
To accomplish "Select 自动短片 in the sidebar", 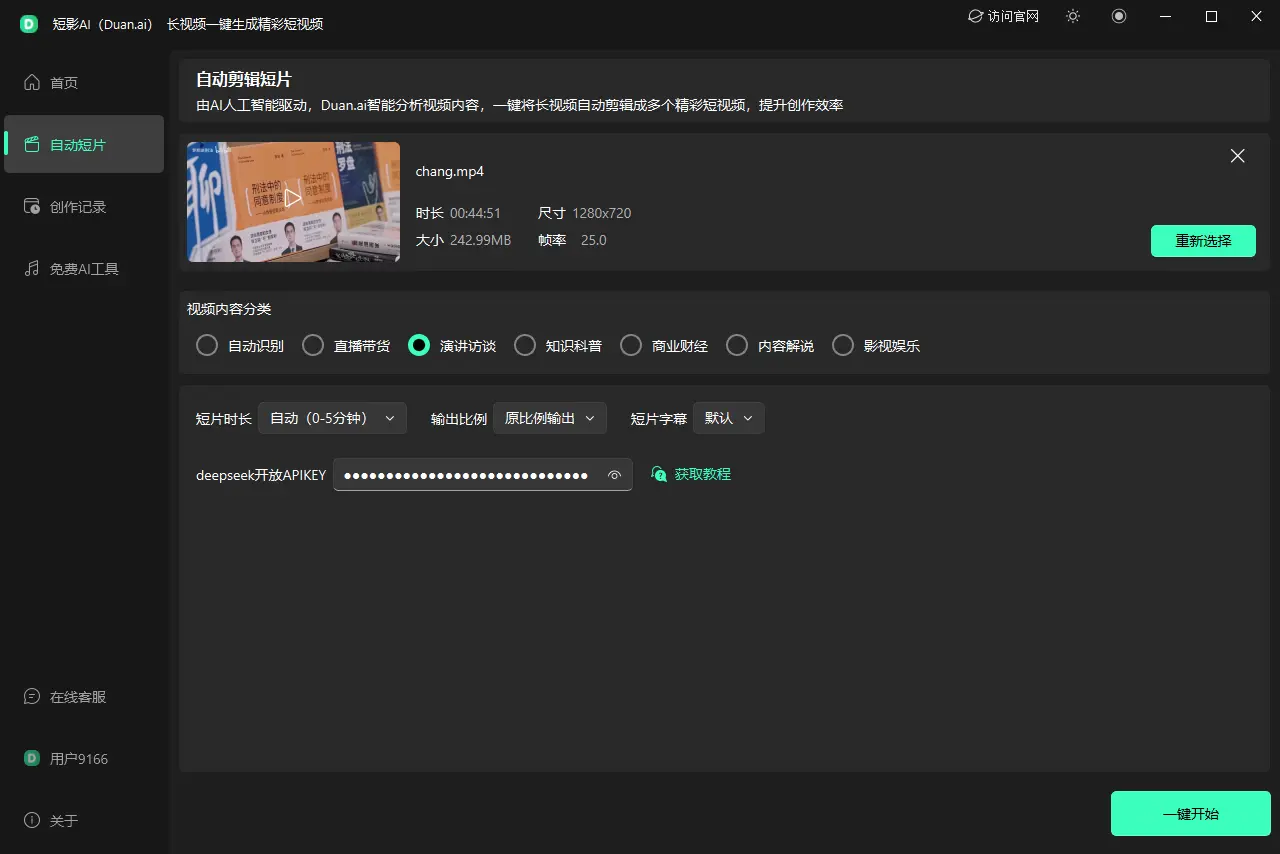I will pos(84,145).
